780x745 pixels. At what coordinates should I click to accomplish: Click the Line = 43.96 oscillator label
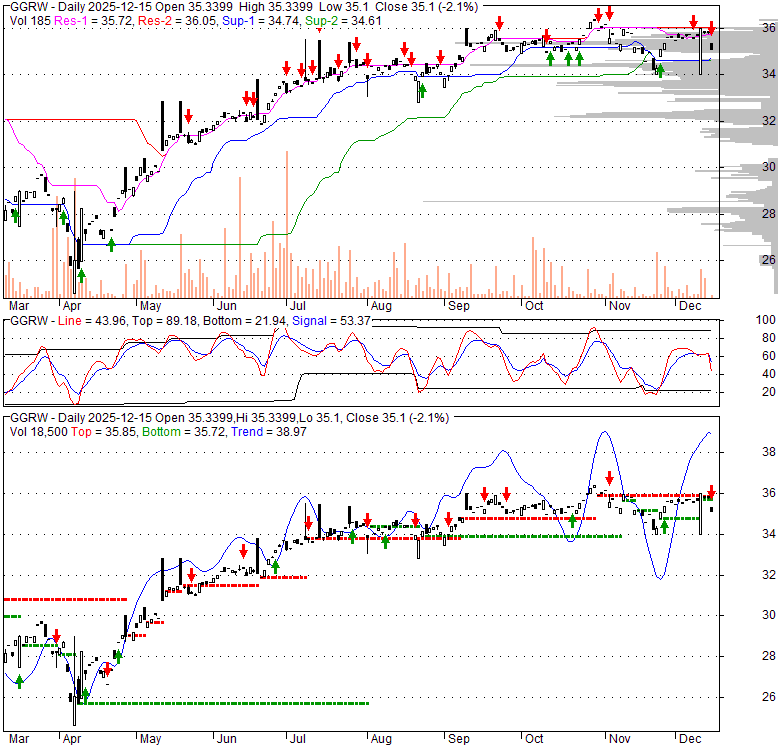93,321
